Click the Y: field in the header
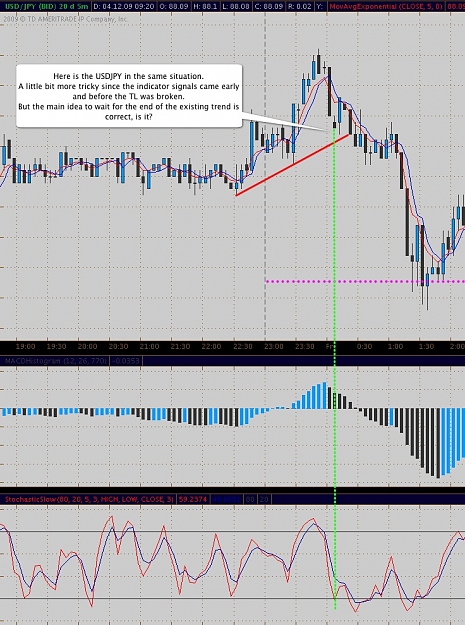Viewport: 465px width, 625px height. point(320,6)
